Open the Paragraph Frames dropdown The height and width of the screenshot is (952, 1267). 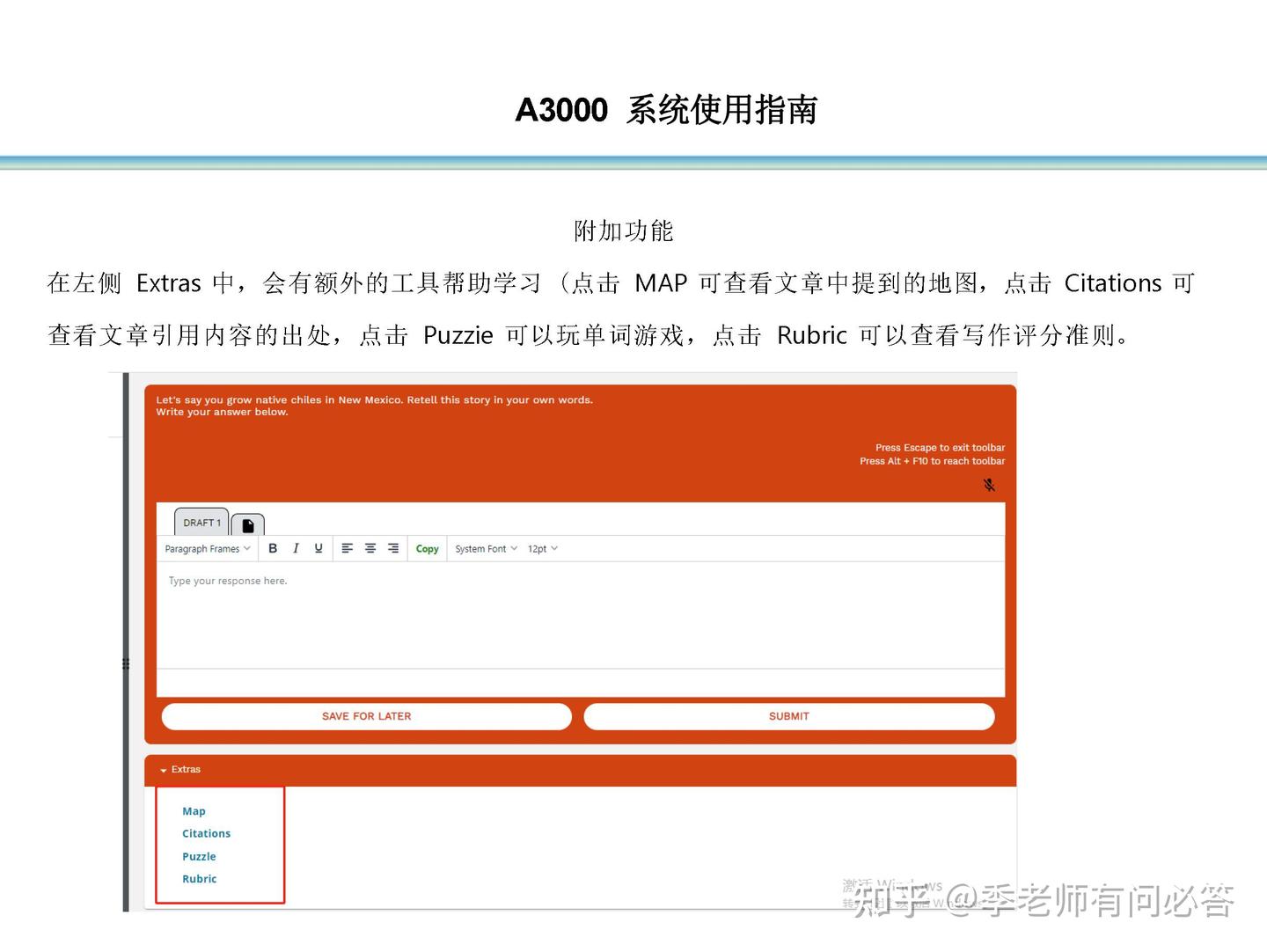(207, 548)
